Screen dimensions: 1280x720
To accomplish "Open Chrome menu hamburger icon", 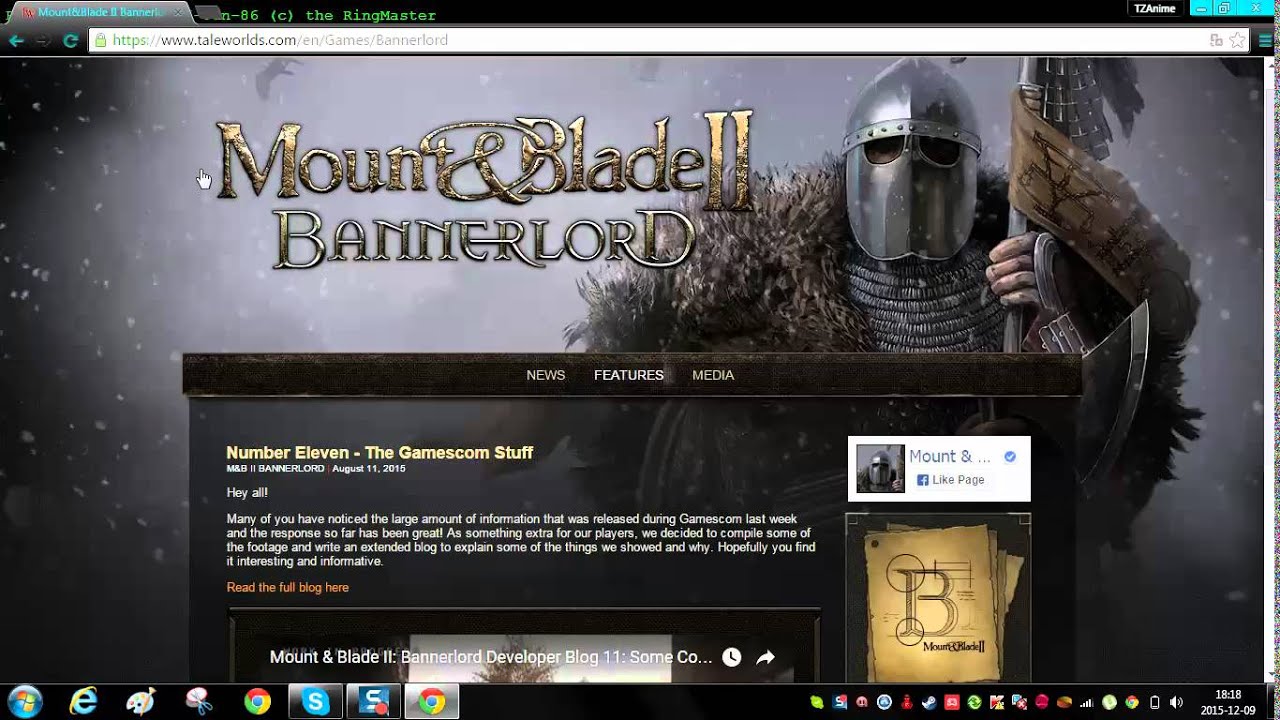I will (x=1265, y=40).
